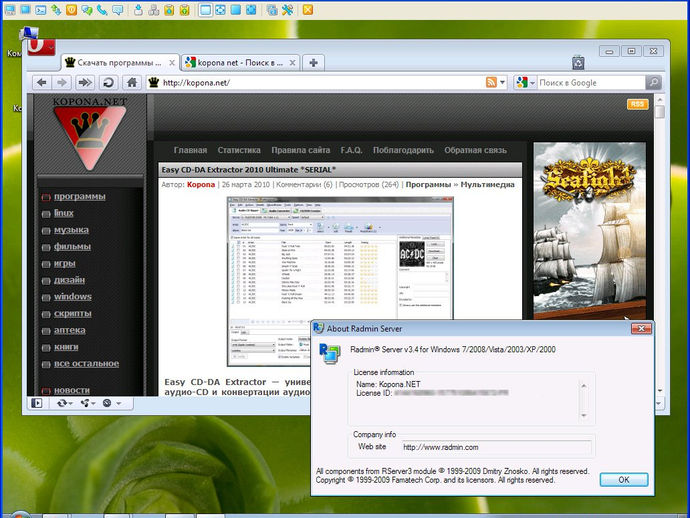The height and width of the screenshot is (518, 690).
Task: Open 'Главная' in site navigation
Action: click(190, 150)
